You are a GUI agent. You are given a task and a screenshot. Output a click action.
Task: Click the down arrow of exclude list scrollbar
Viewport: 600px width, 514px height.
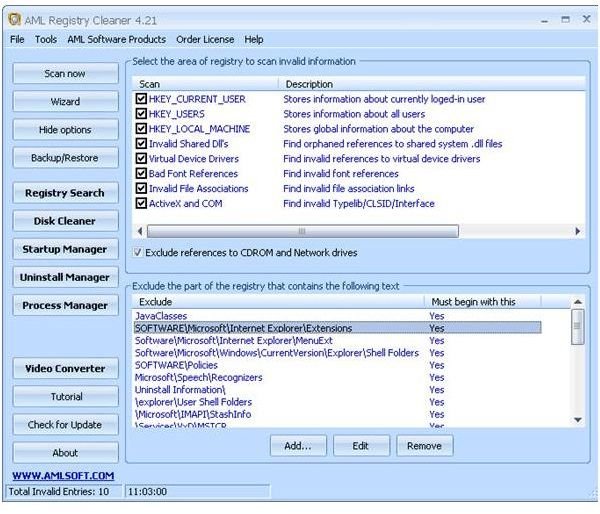[x=578, y=420]
